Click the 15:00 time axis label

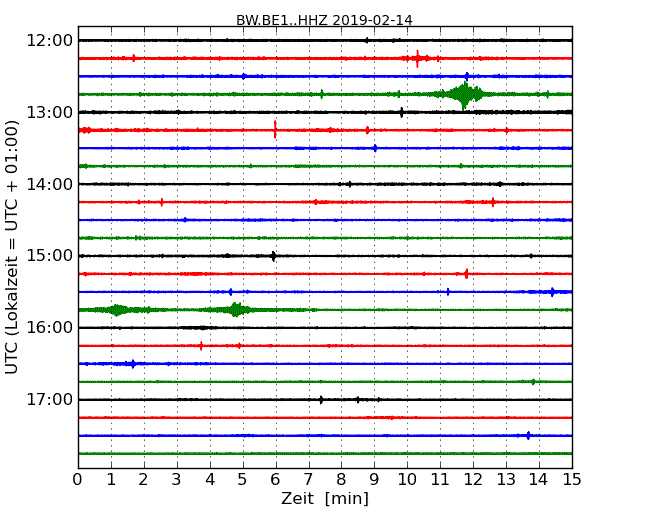tap(50, 256)
